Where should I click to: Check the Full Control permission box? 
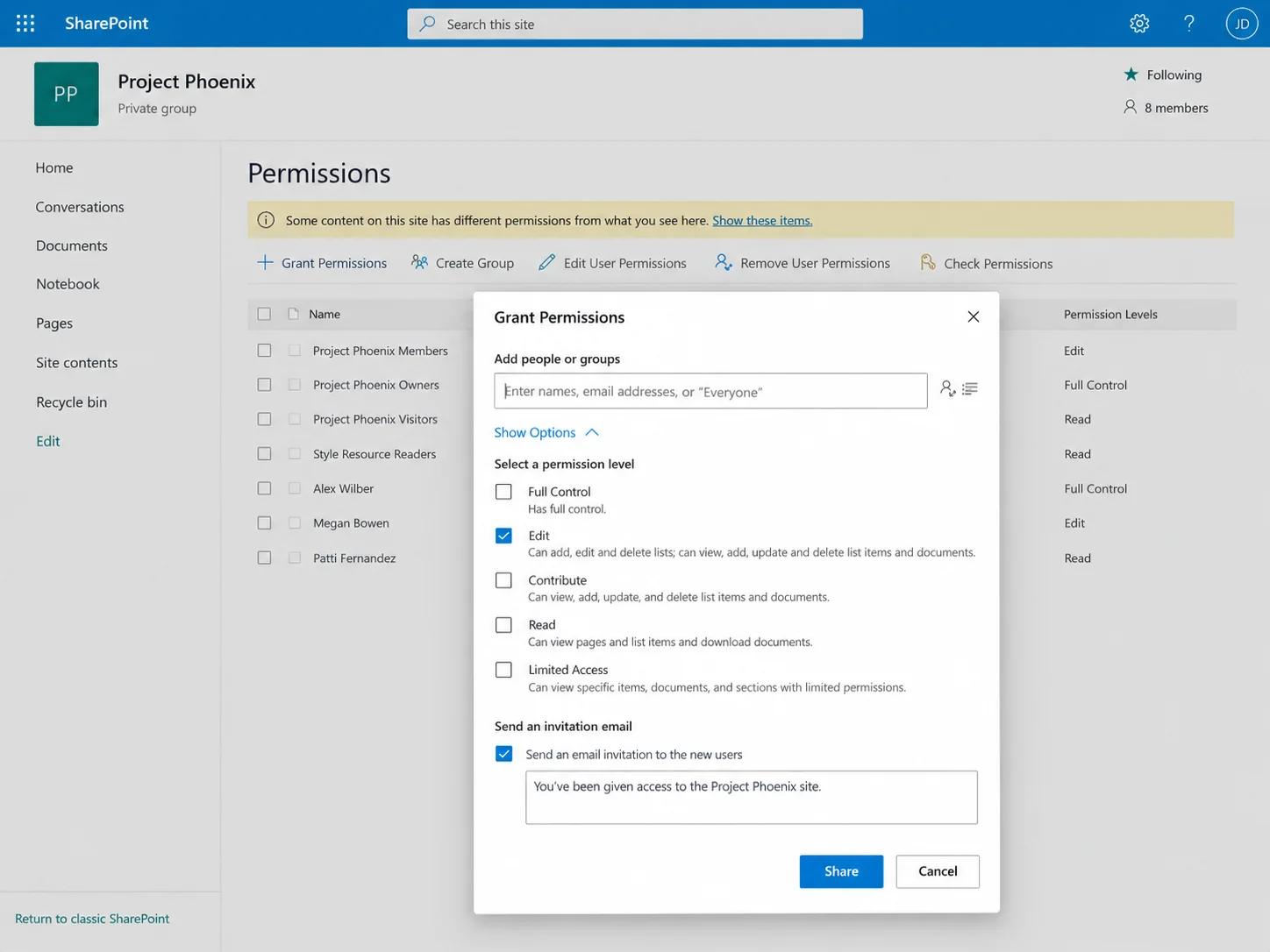[503, 492]
